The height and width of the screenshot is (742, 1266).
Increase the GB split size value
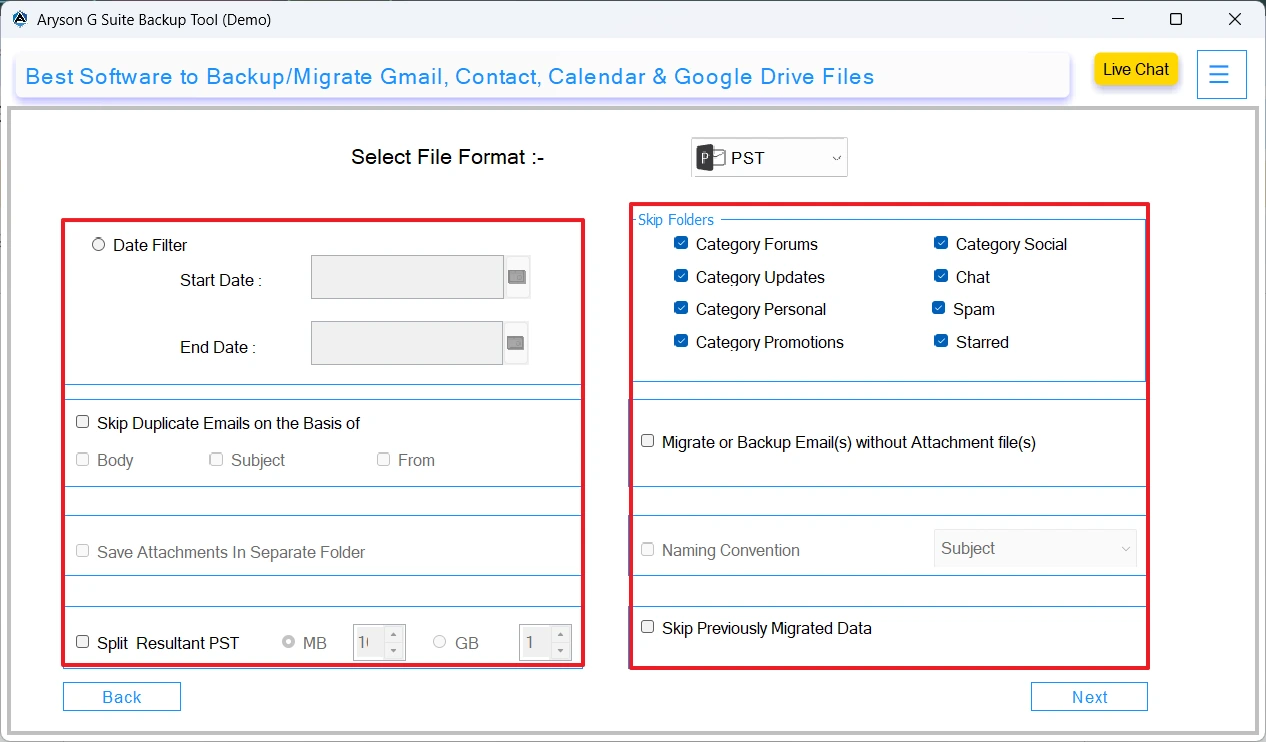pos(559,635)
